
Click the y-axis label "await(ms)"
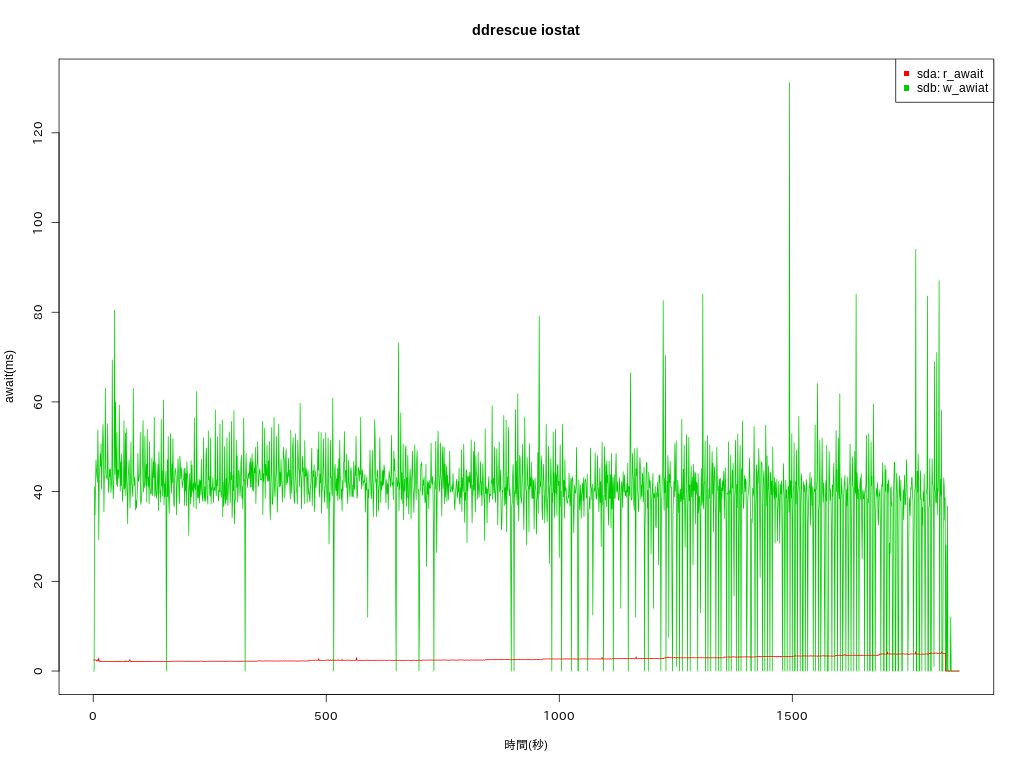(x=9, y=377)
